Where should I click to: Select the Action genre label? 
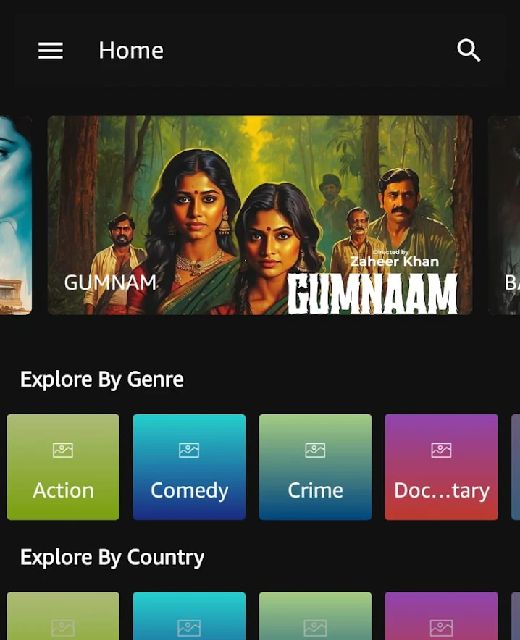(63, 490)
